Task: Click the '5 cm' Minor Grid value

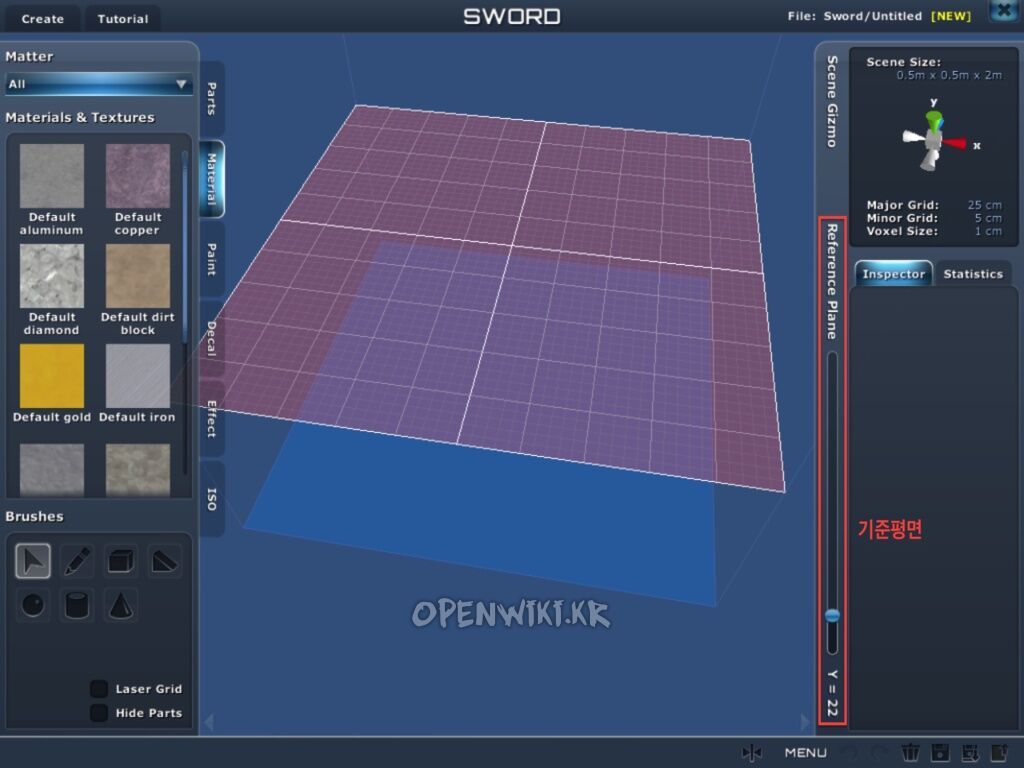Action: coord(987,218)
